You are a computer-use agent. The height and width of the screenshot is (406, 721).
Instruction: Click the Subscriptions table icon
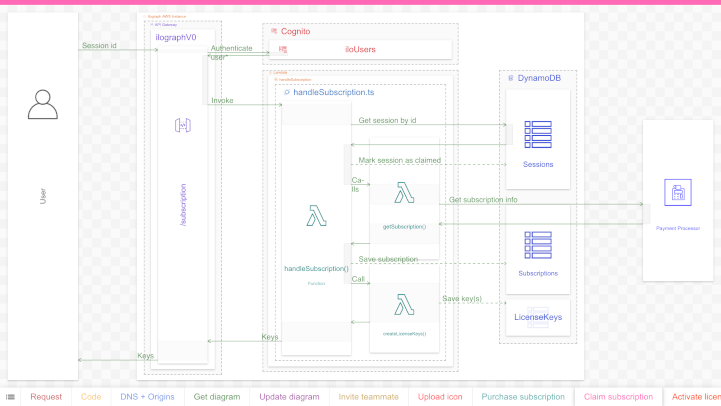tap(538, 245)
